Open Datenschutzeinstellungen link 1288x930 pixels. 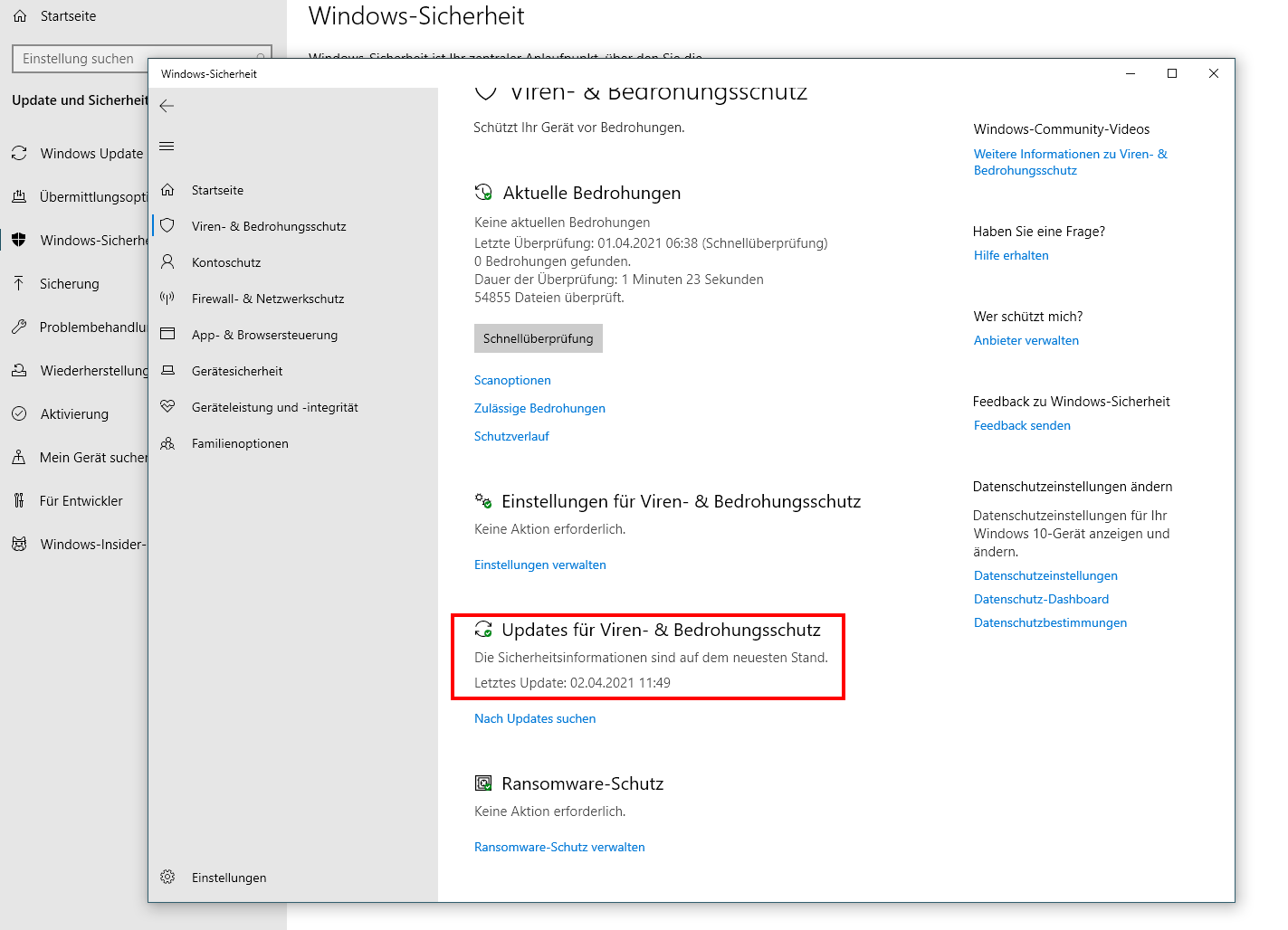point(1045,575)
